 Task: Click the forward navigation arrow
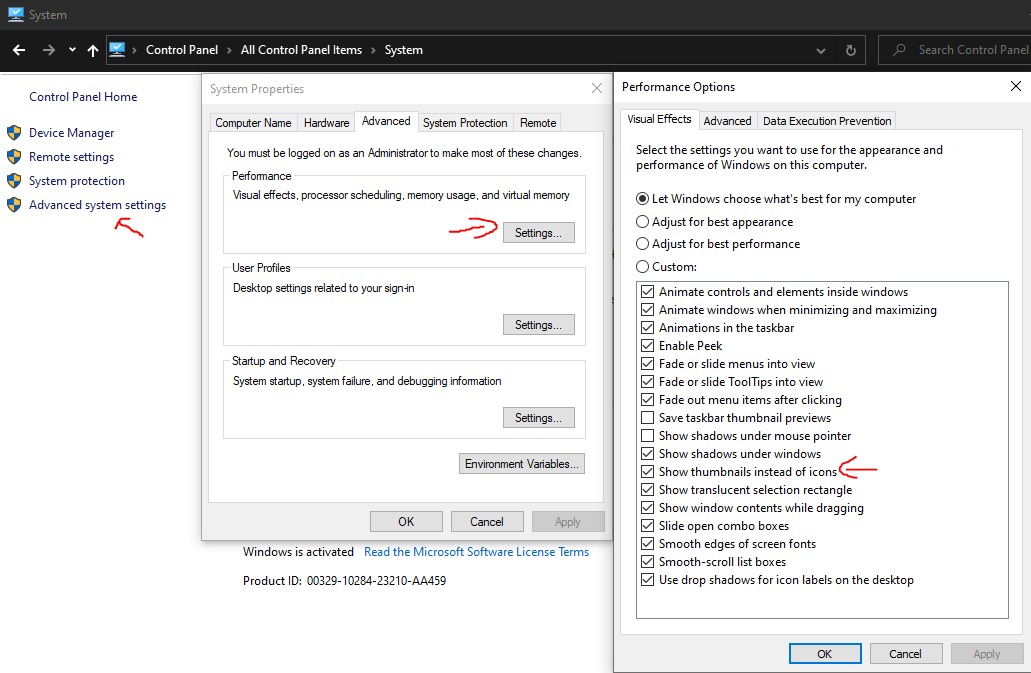point(46,49)
